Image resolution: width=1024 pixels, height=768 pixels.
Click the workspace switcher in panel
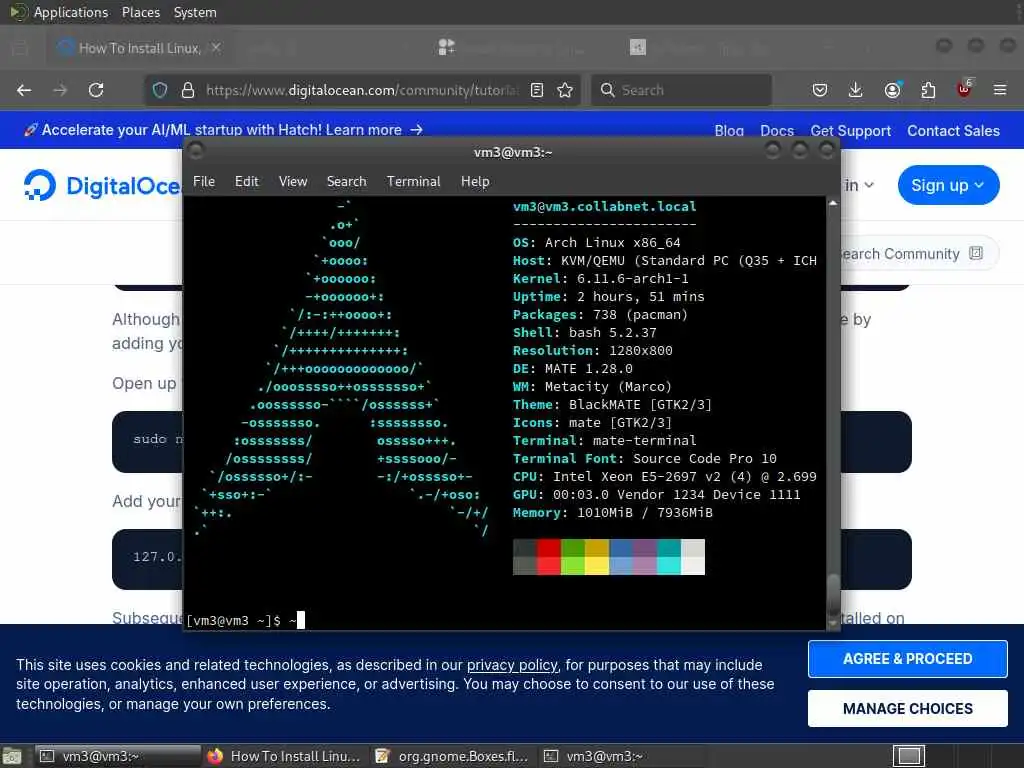coord(908,756)
